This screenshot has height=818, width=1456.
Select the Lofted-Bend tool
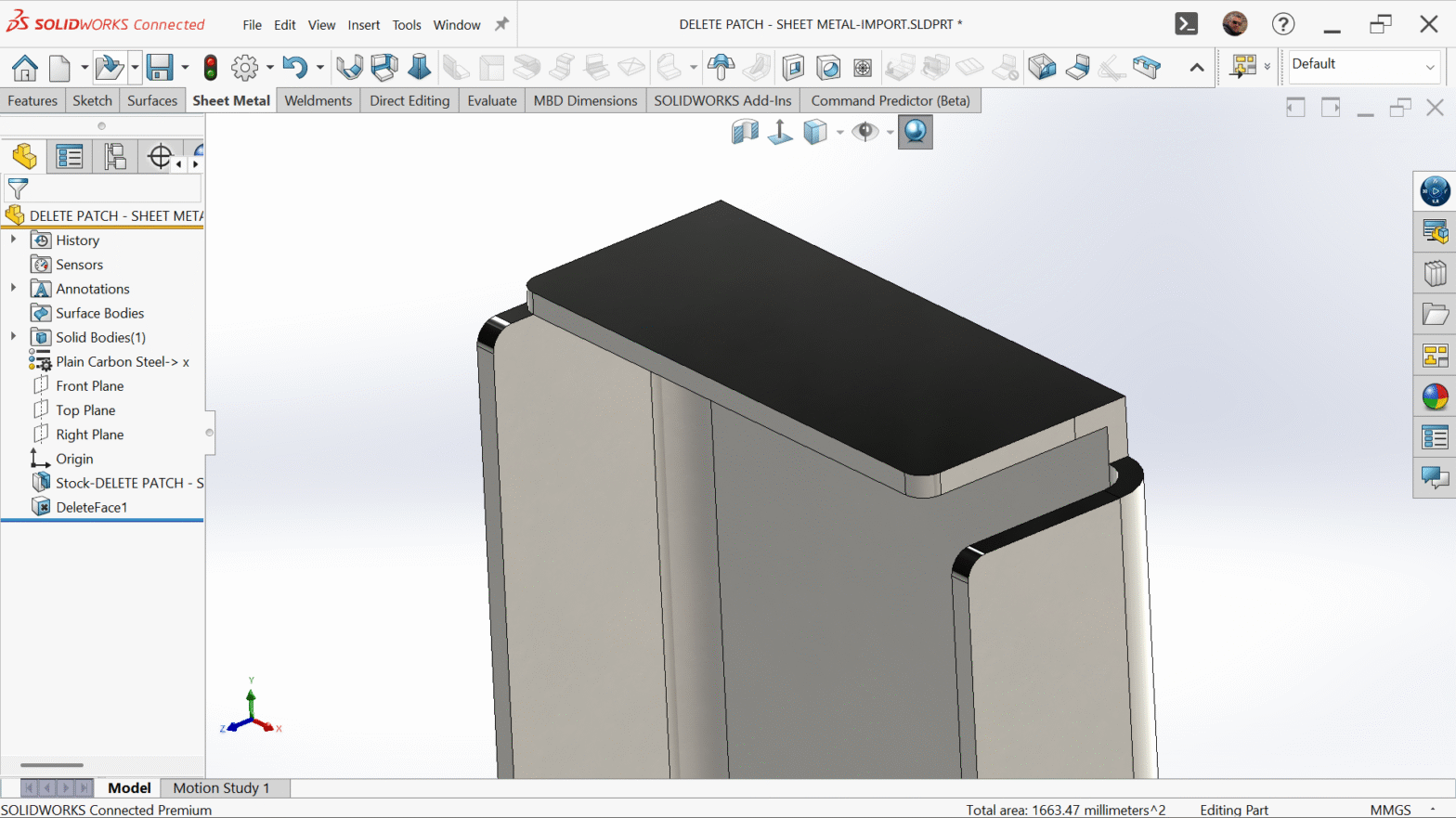coord(420,67)
